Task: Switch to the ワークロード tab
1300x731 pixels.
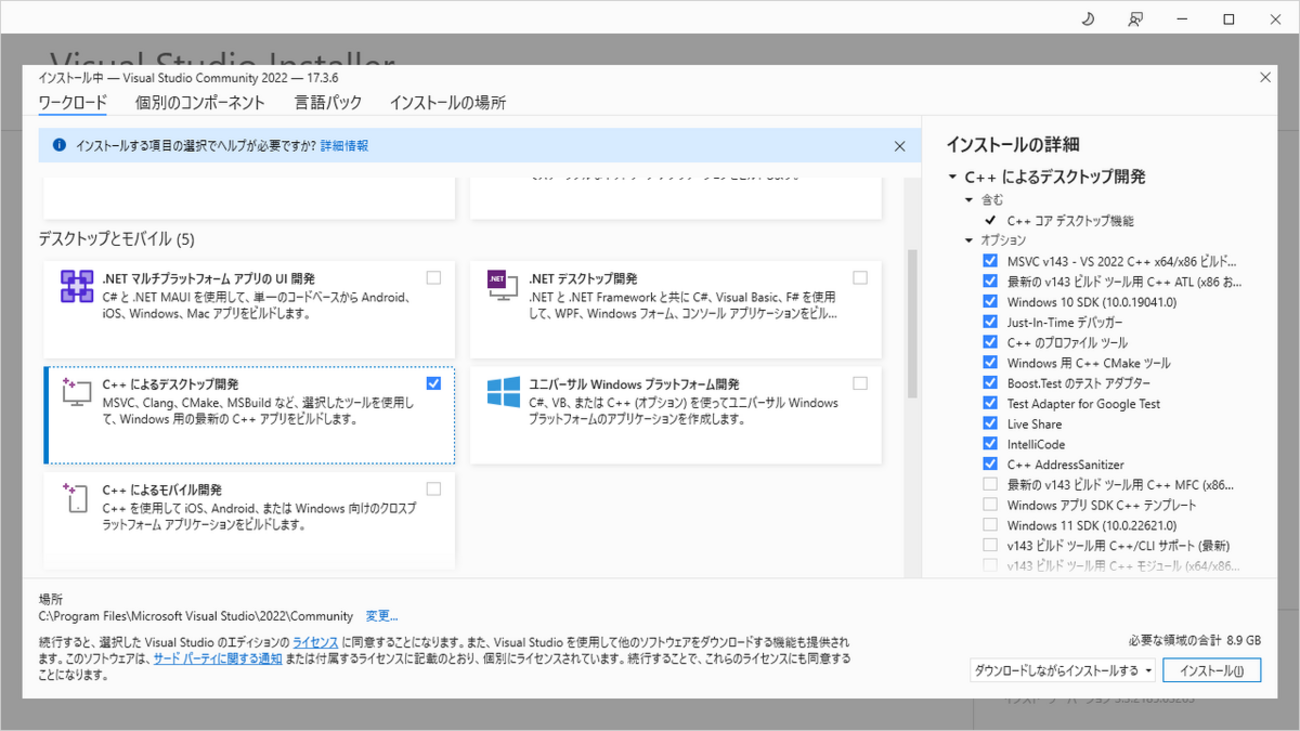Action: click(x=72, y=102)
